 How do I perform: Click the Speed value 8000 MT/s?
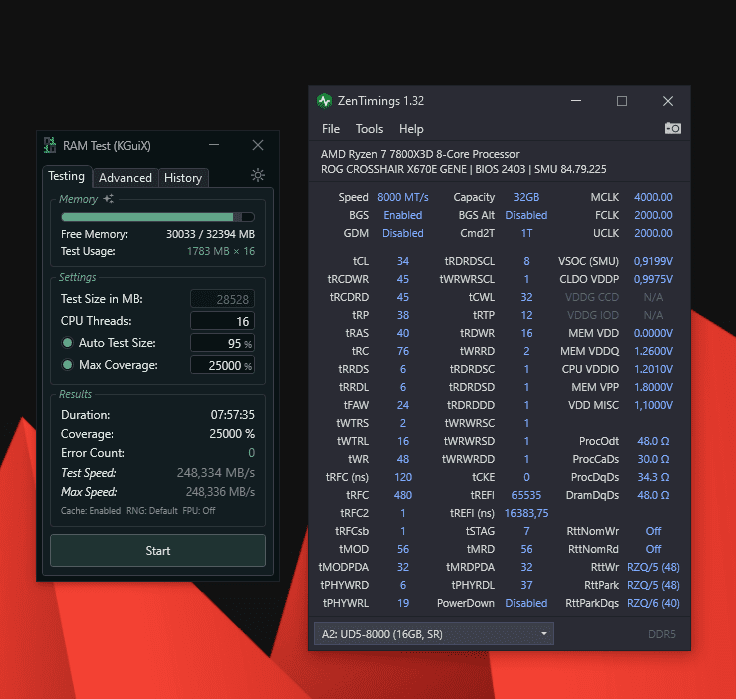pyautogui.click(x=403, y=197)
